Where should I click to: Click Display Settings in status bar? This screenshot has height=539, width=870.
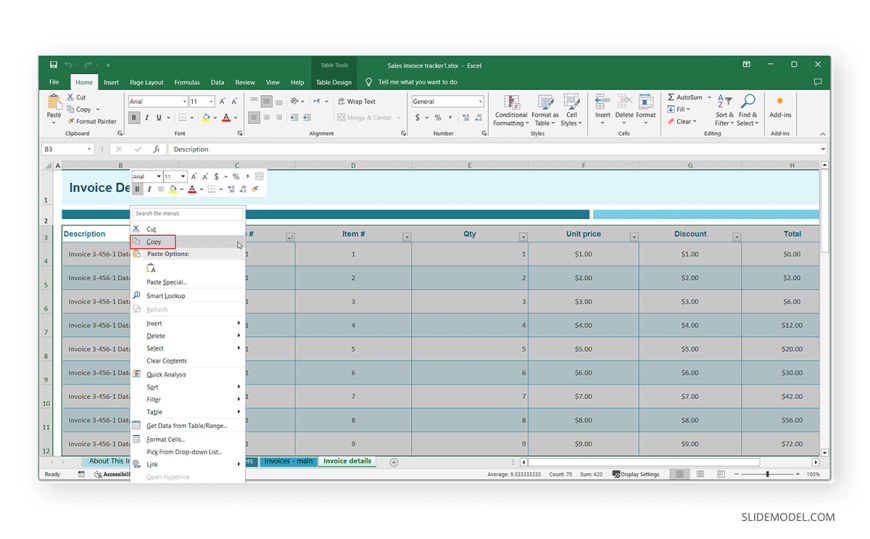[636, 475]
